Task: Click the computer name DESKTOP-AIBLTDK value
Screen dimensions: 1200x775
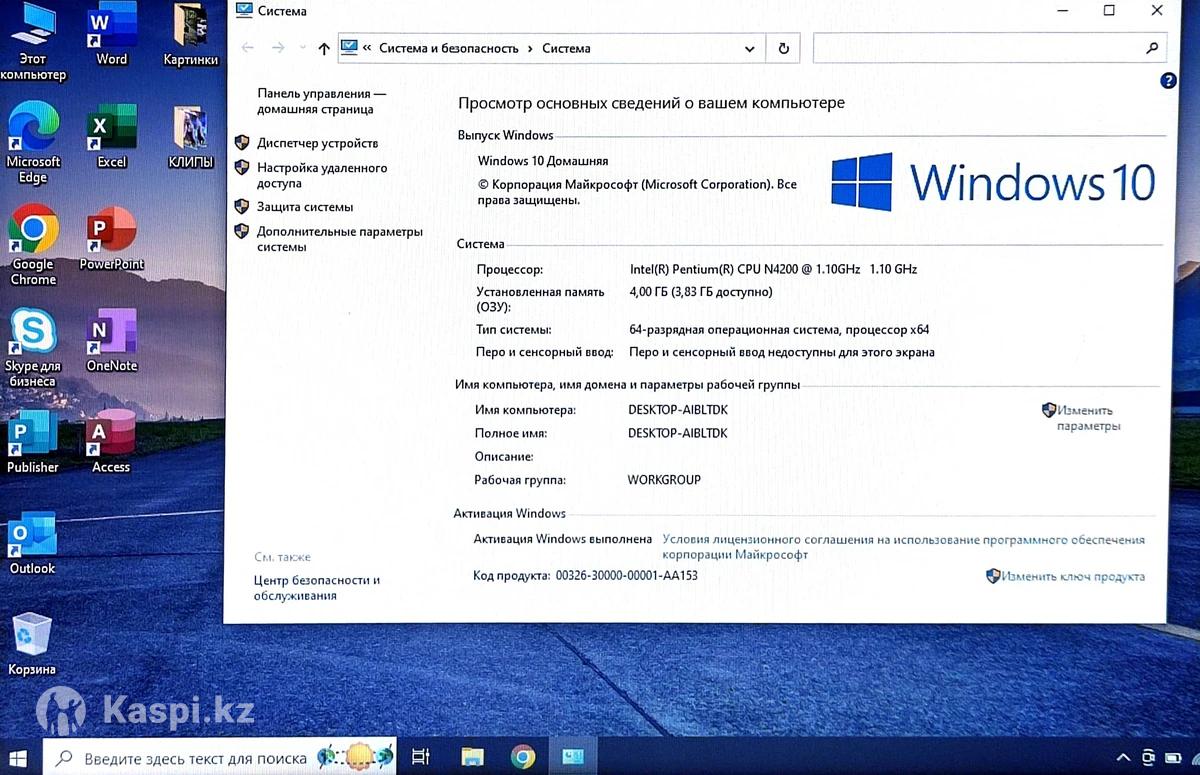Action: (678, 410)
